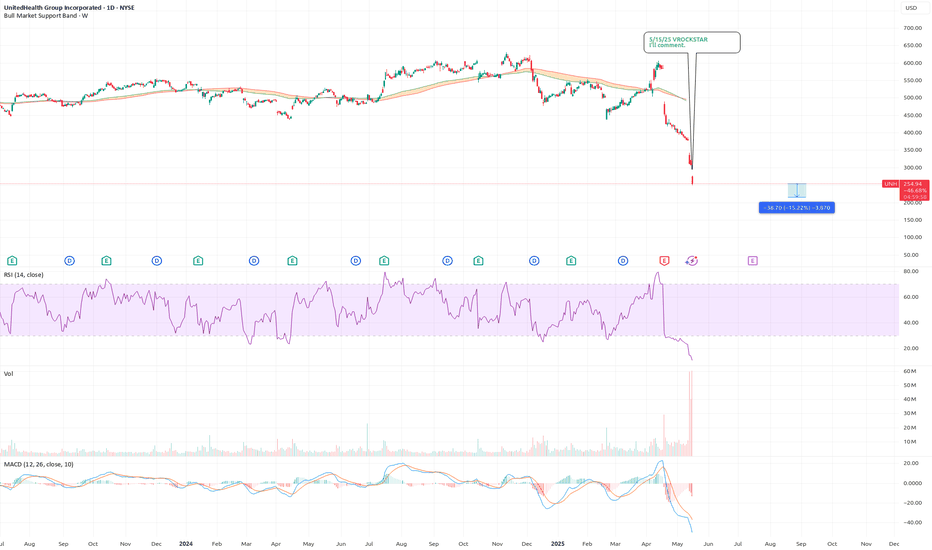Click the red UNH ticker price tag
This screenshot has width=932, height=550.
[x=890, y=184]
